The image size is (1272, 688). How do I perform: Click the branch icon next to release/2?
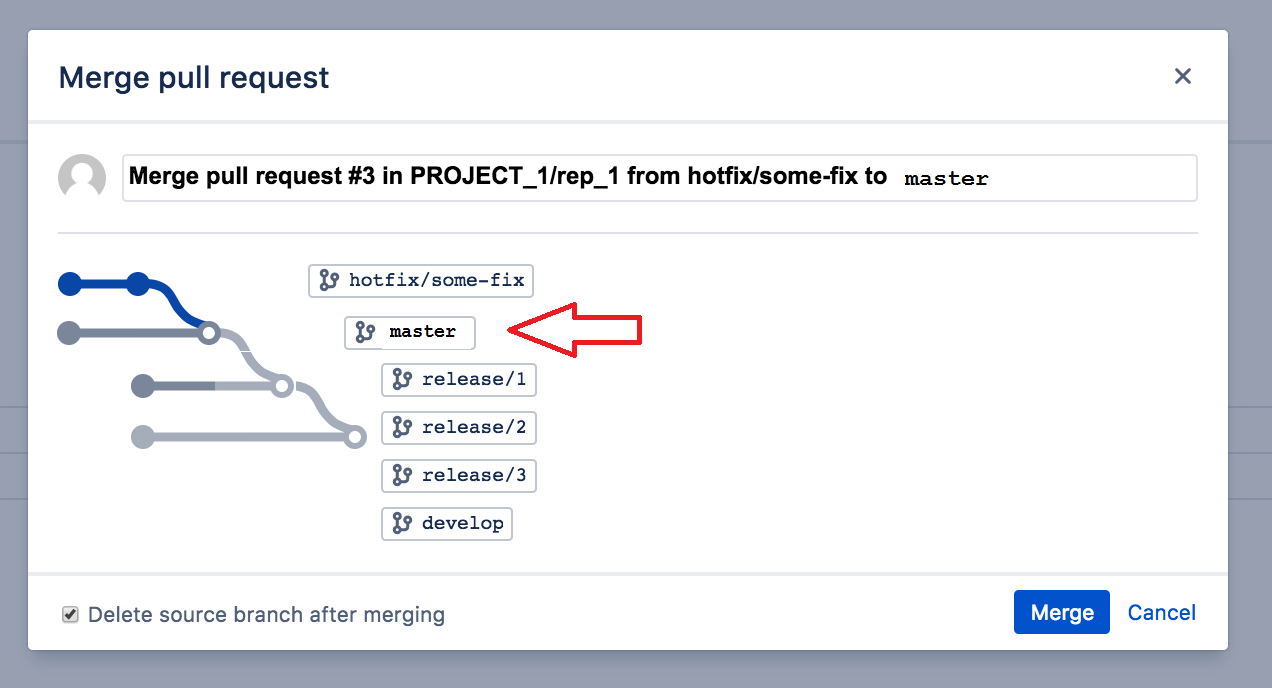point(402,428)
